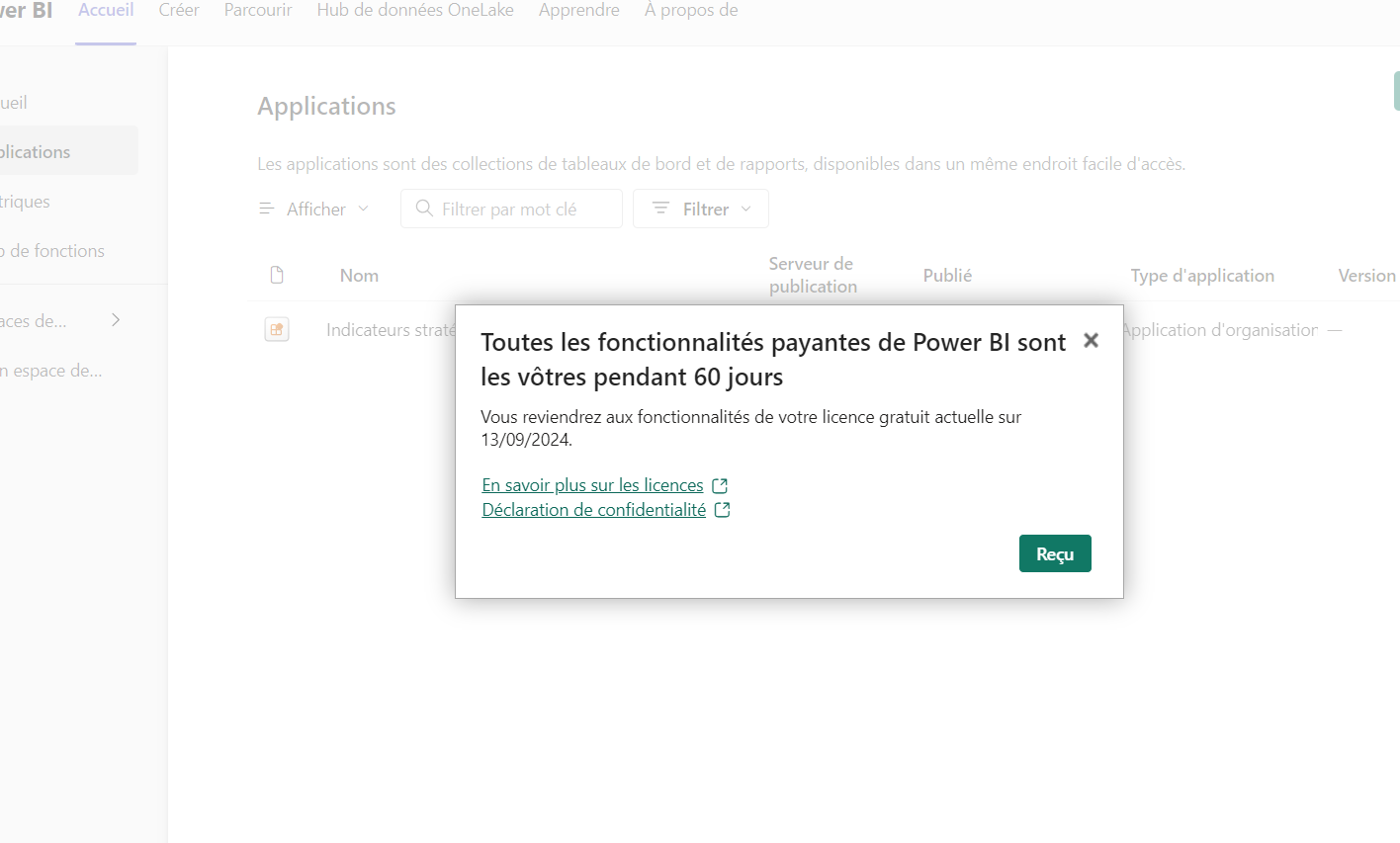
Task: Click the Application d'organisation cell
Action: [x=1220, y=330]
